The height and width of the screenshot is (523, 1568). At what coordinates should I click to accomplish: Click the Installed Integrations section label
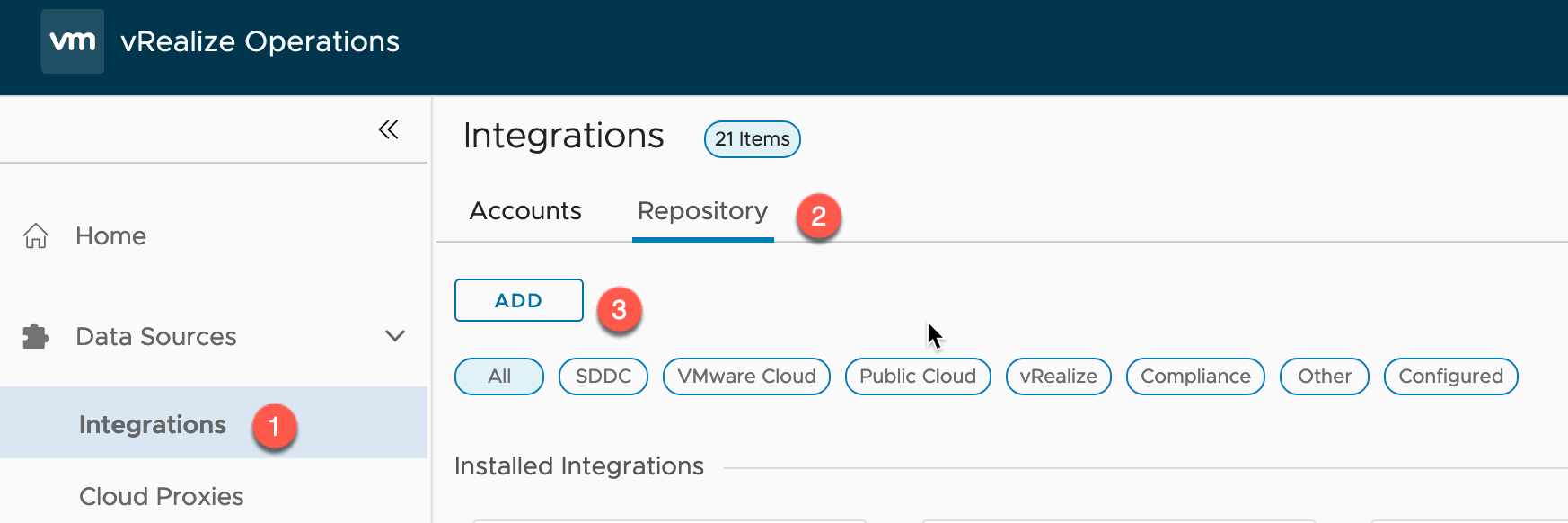tap(579, 466)
